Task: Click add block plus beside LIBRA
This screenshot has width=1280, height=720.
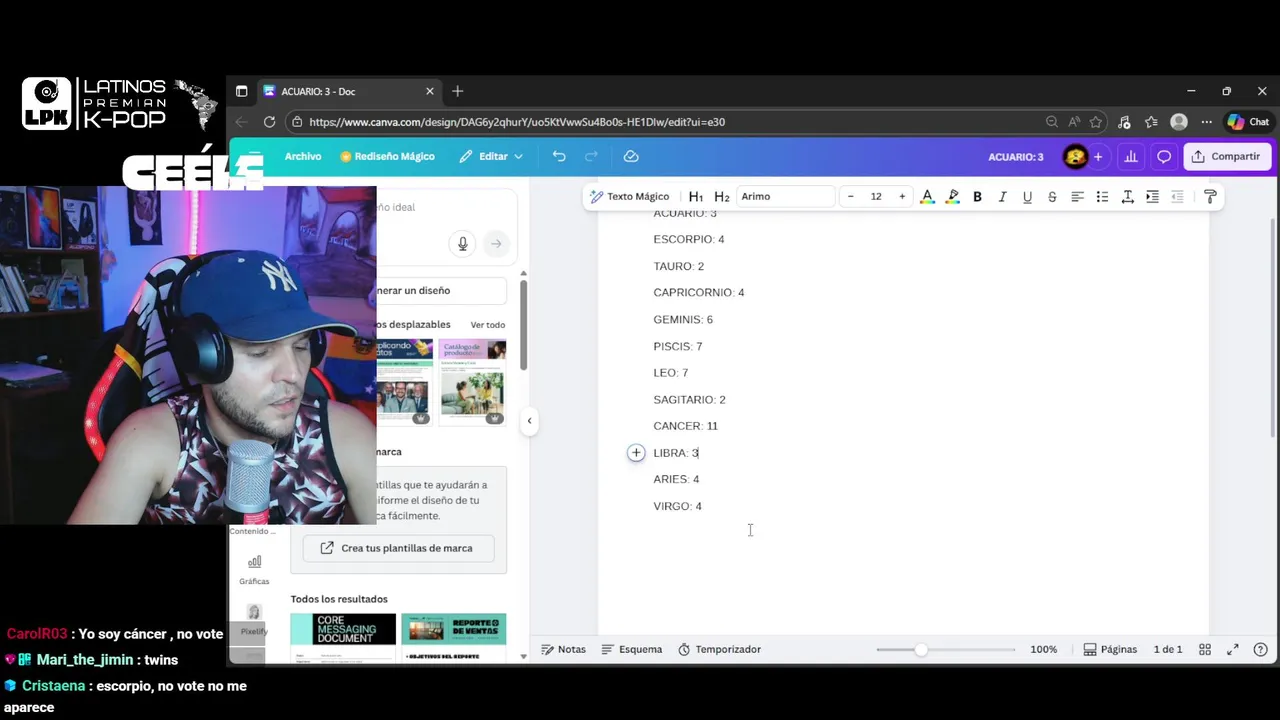Action: [636, 453]
